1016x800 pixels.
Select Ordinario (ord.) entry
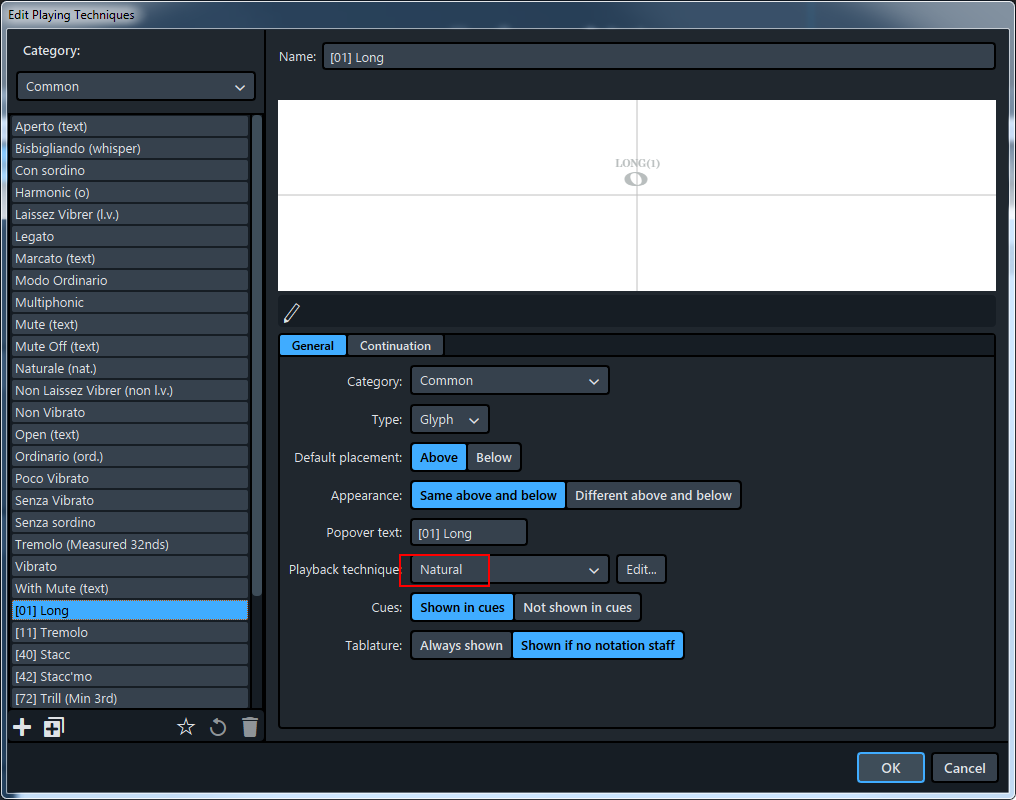click(130, 457)
